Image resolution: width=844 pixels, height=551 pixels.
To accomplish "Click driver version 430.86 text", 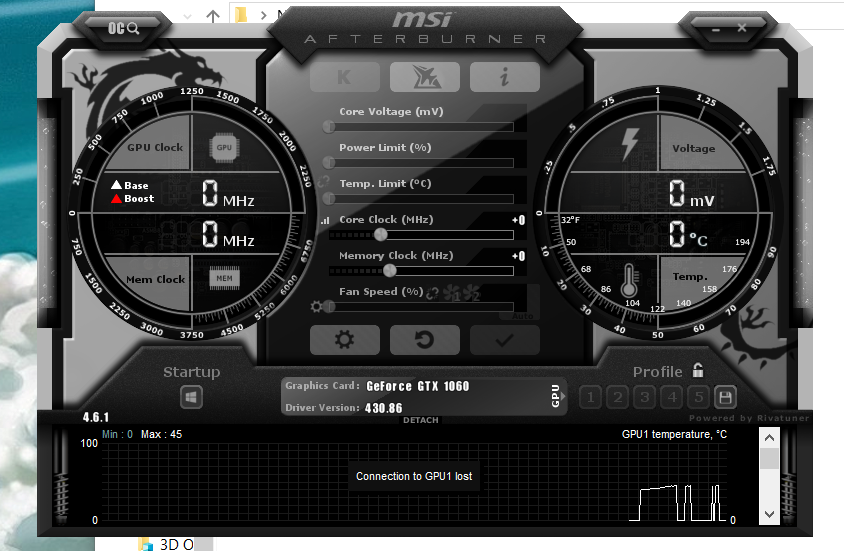I will tap(383, 408).
